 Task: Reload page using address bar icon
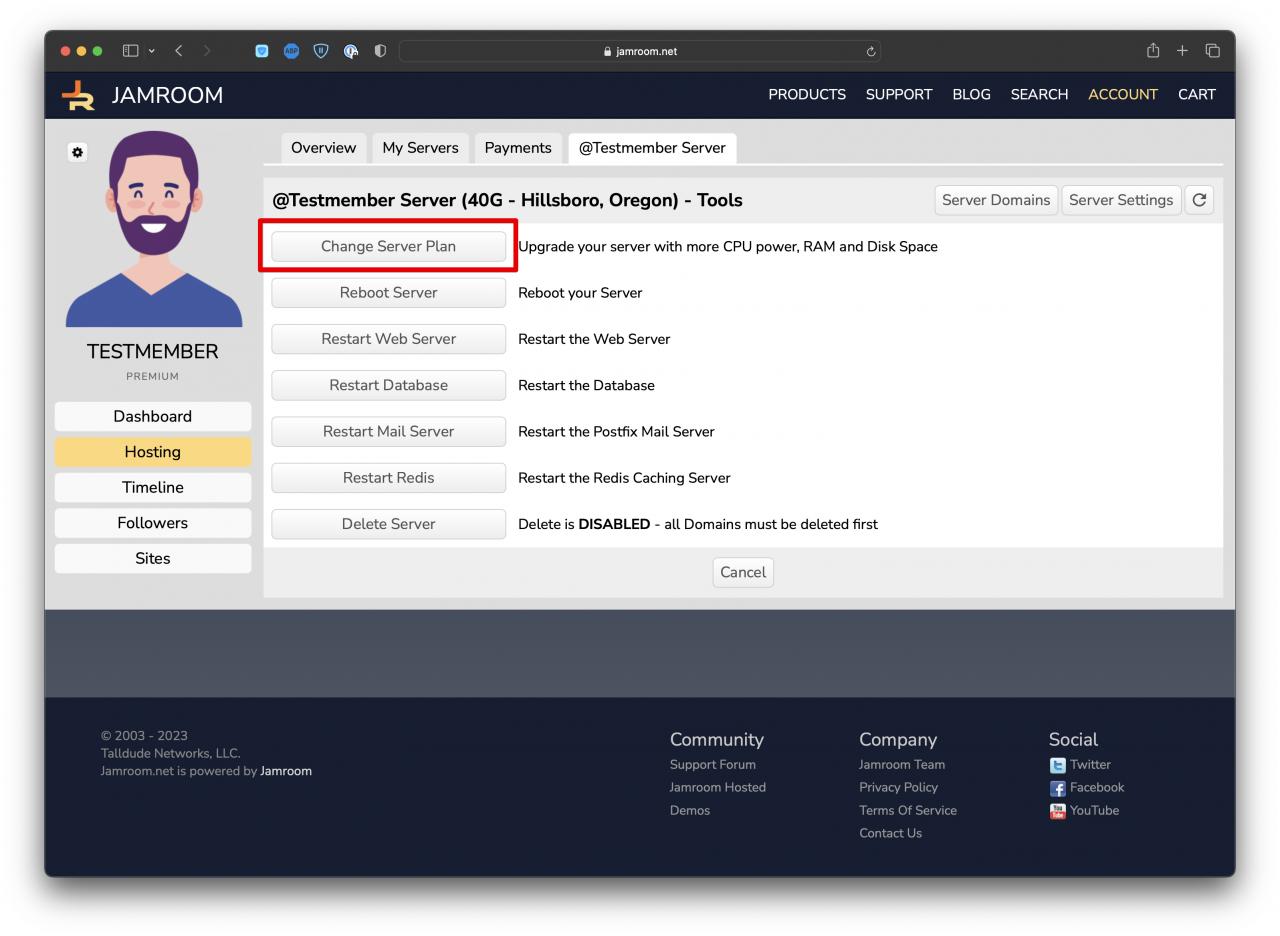coord(870,51)
